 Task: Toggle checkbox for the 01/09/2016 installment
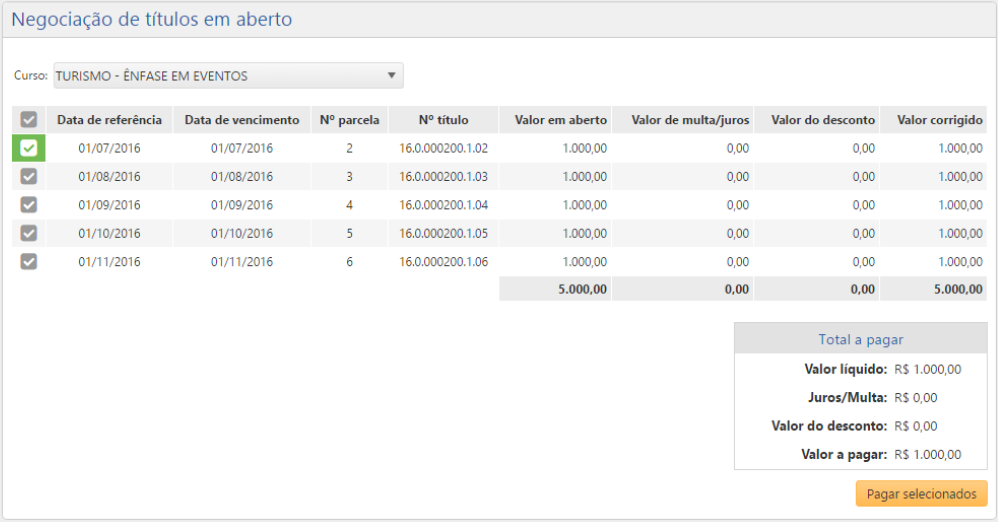coord(29,205)
